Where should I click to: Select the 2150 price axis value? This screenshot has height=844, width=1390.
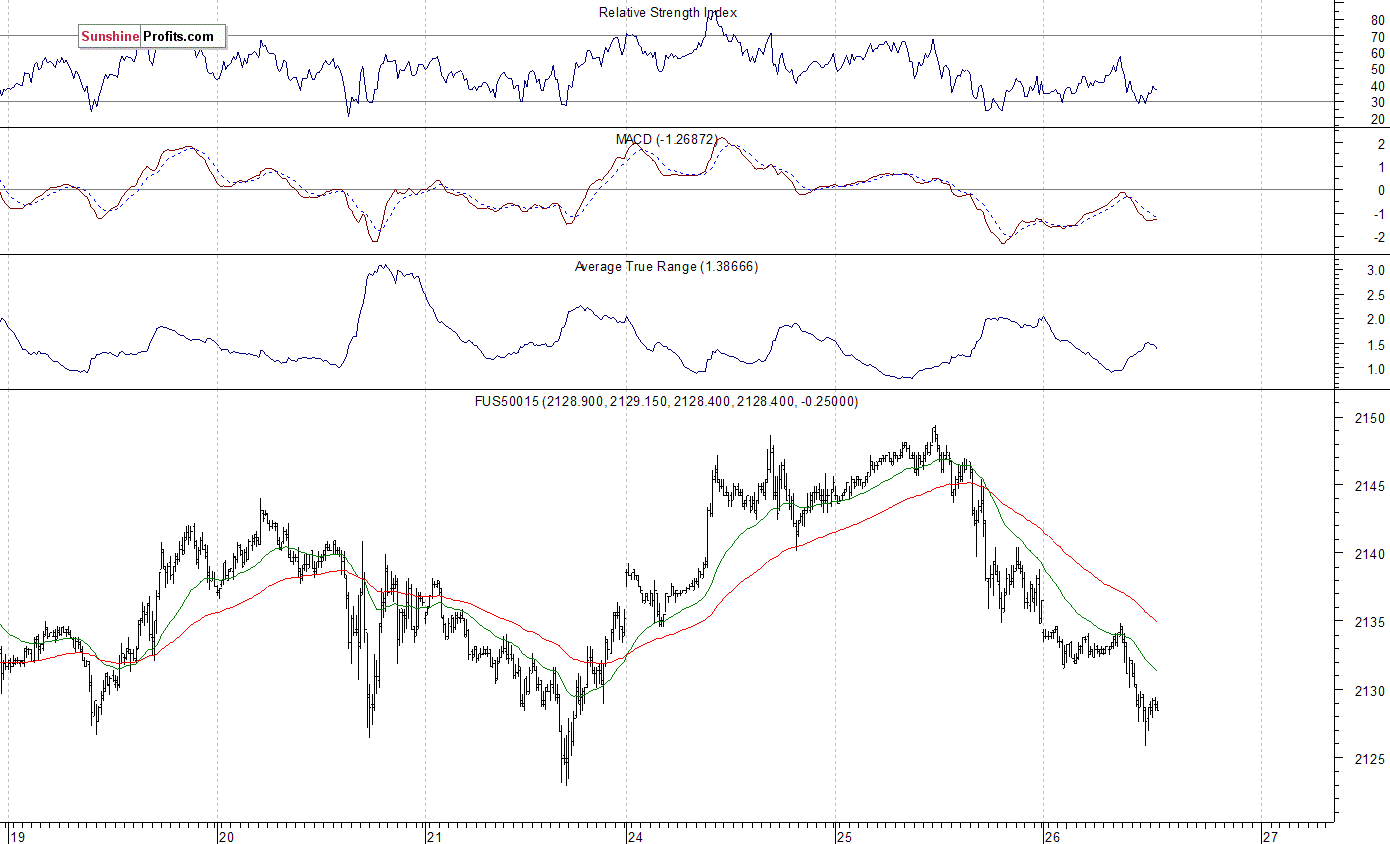(1369, 417)
